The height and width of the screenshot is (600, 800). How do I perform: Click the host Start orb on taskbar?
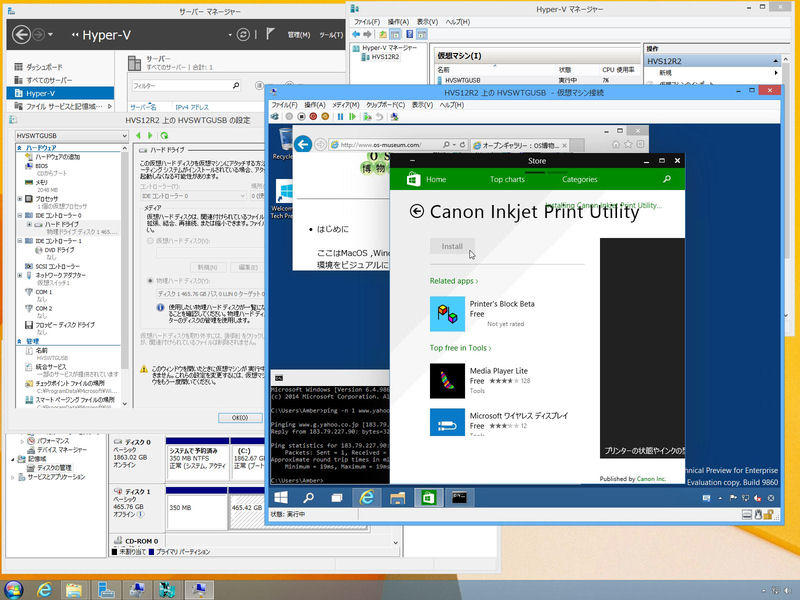[x=14, y=590]
